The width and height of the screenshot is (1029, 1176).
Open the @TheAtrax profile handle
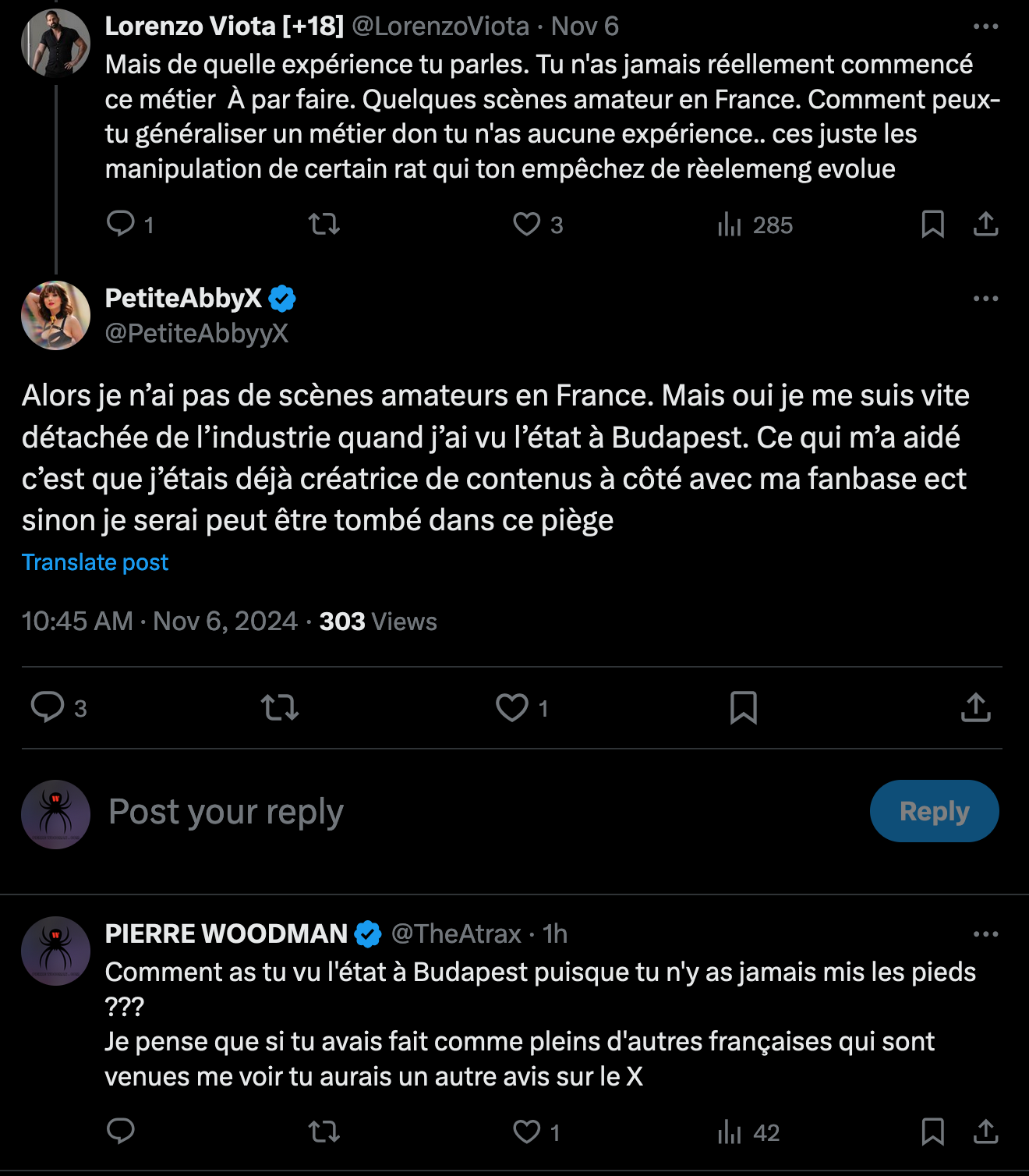pos(456,933)
